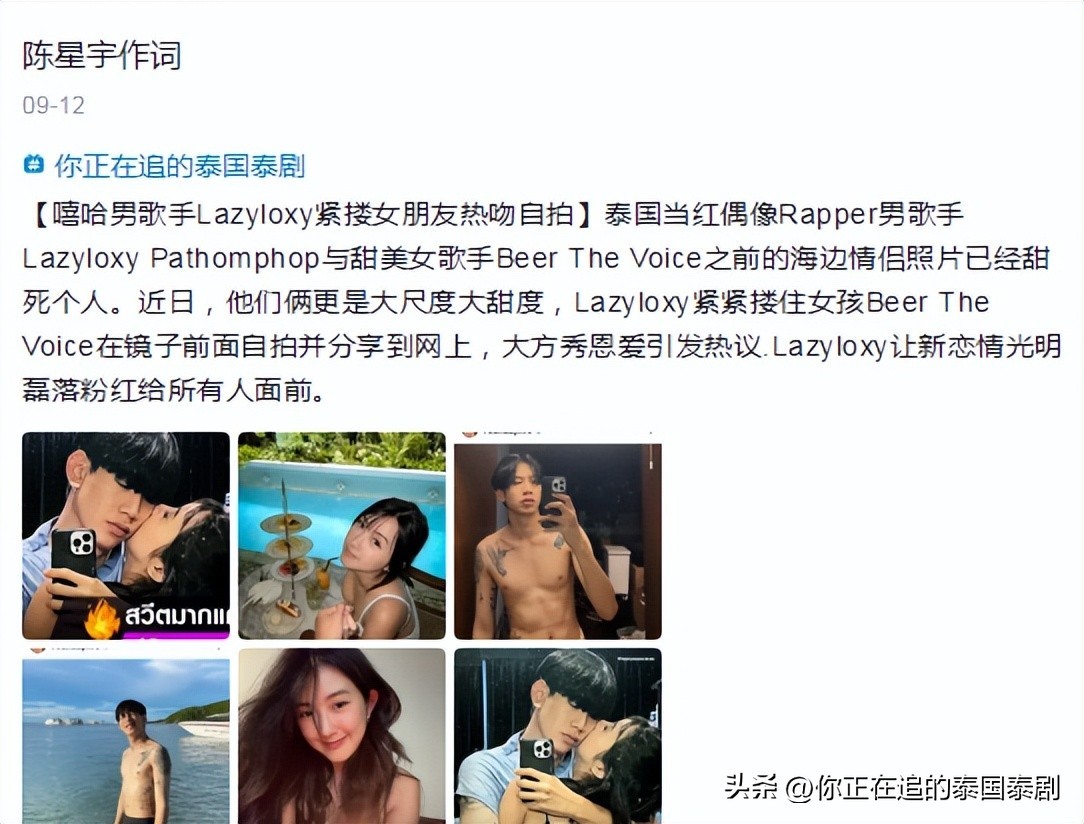Image resolution: width=1084 pixels, height=824 pixels.
Task: Open the mirror selfie kiss photo with Thai caption
Action: pos(126,536)
